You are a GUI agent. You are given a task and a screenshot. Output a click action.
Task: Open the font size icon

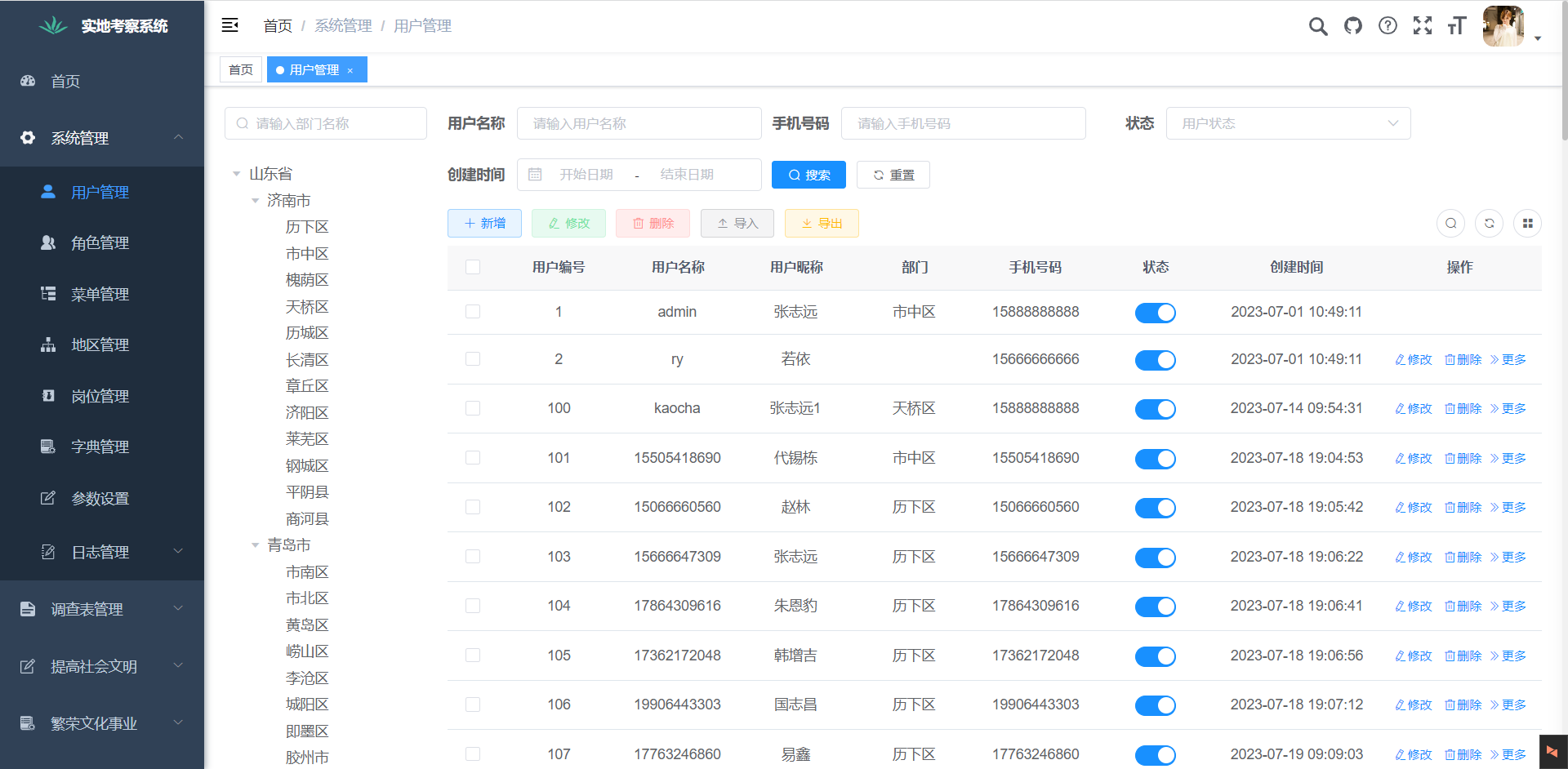pos(1457,26)
